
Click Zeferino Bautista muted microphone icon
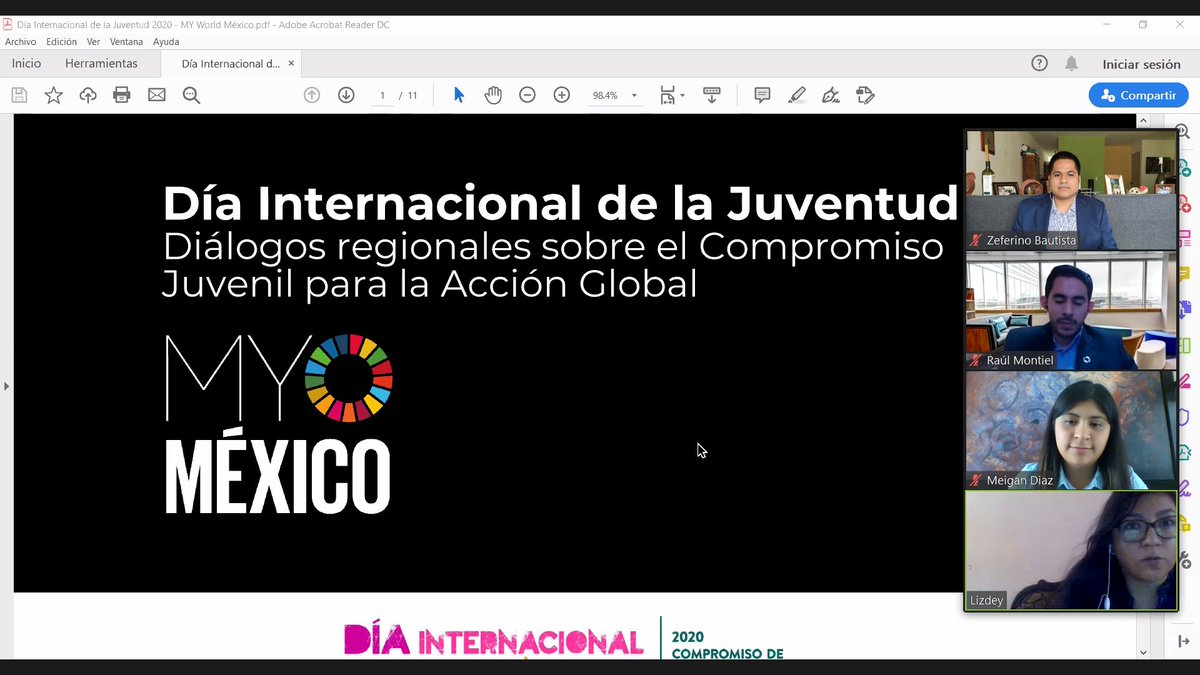pyautogui.click(x=976, y=240)
